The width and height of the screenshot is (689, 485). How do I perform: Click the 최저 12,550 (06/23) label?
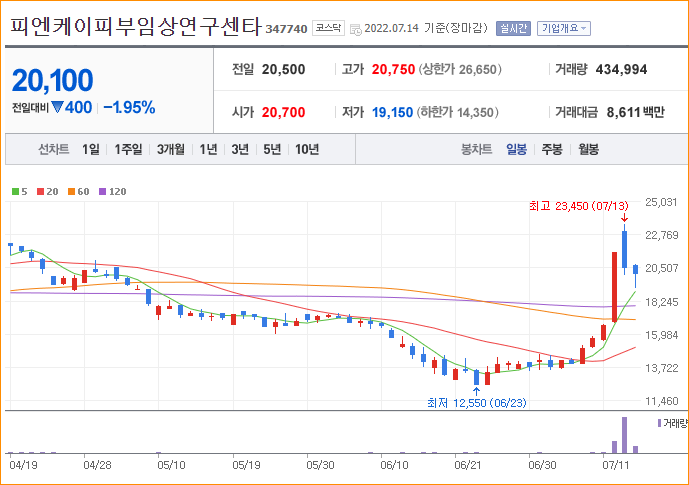click(477, 403)
